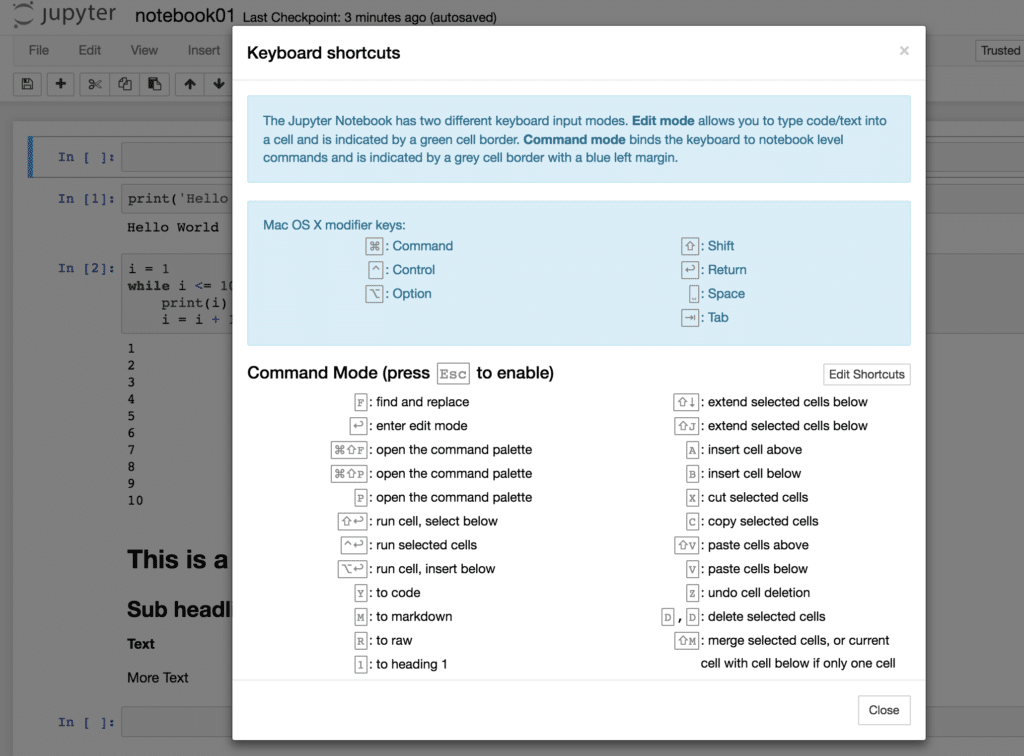Click 'Mac OS X modifier keys:' label
The height and width of the screenshot is (756, 1024).
[x=334, y=225]
